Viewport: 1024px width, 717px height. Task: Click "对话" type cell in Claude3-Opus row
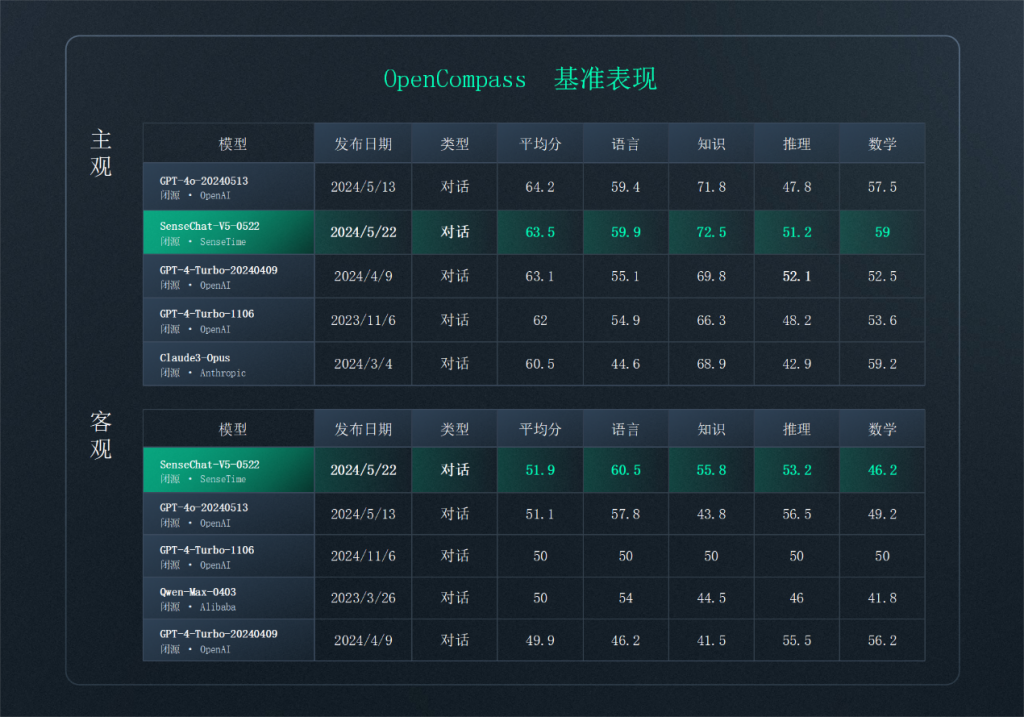coord(455,364)
